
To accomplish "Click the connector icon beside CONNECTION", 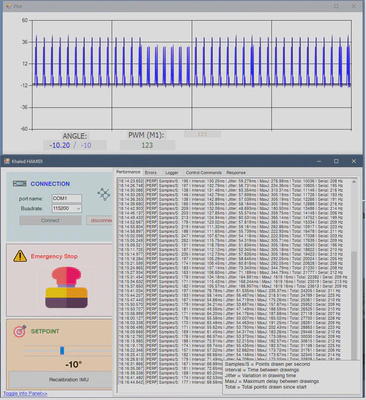I will tap(19, 183).
